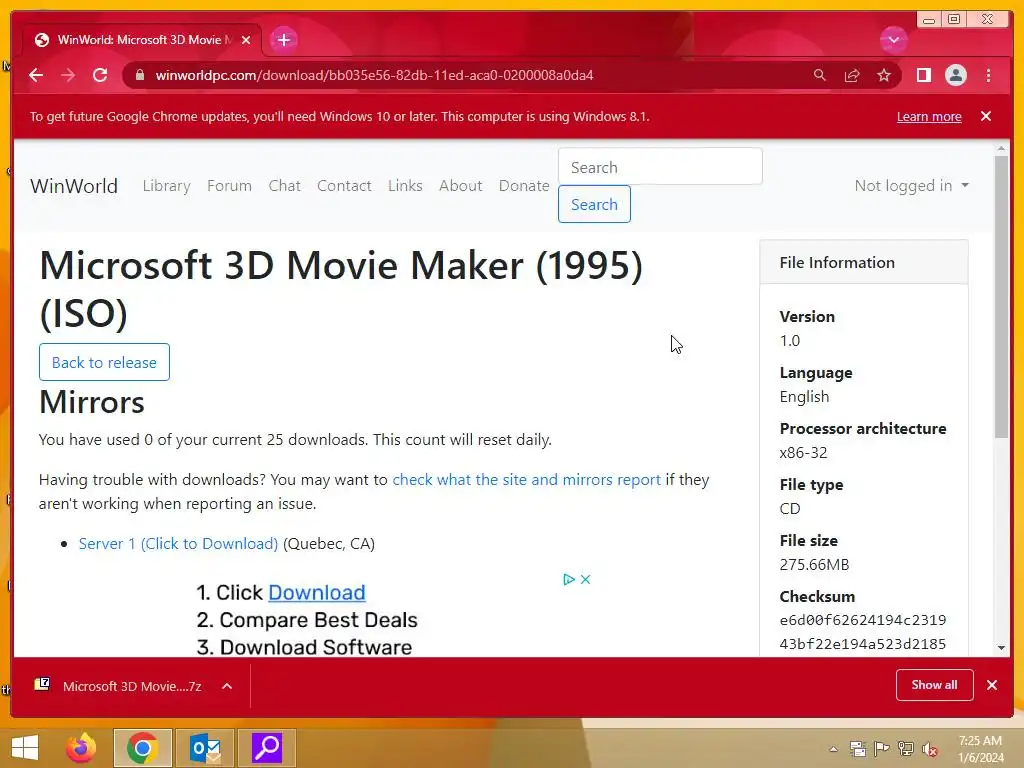1024x768 pixels.
Task: Expand the tab search dropdown
Action: [x=893, y=40]
